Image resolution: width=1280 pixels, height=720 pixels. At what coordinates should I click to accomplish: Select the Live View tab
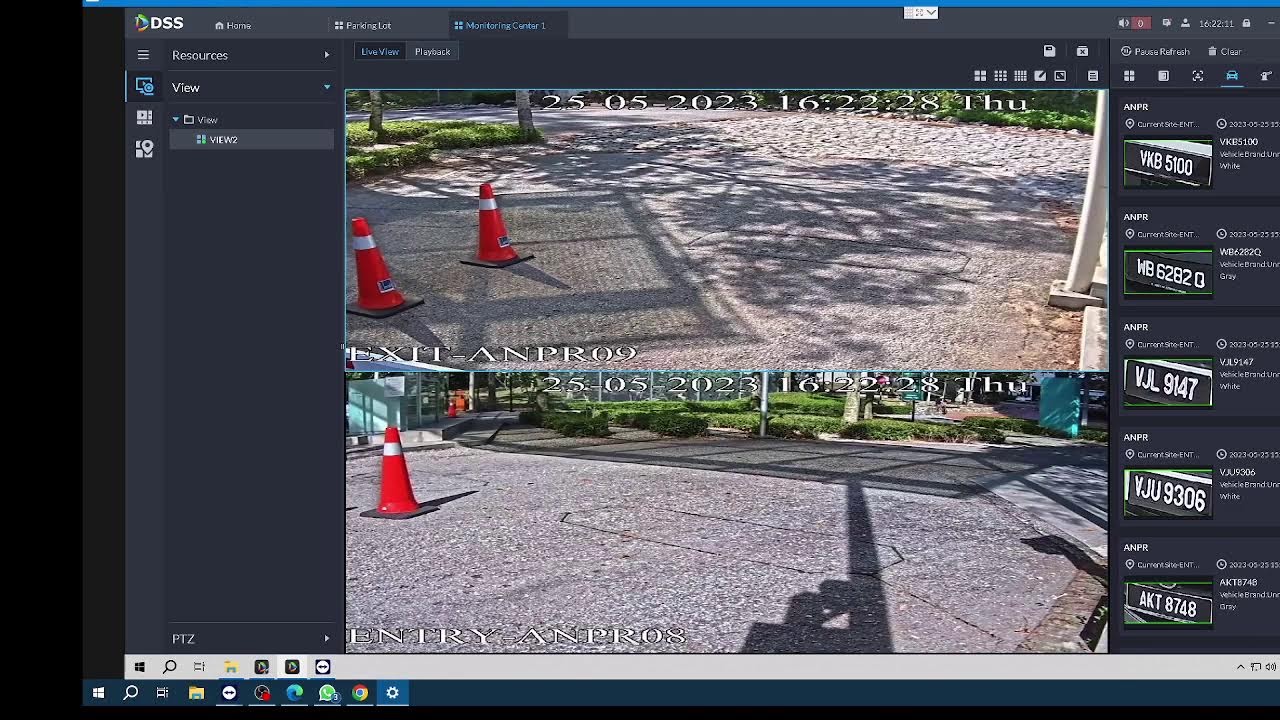(380, 52)
